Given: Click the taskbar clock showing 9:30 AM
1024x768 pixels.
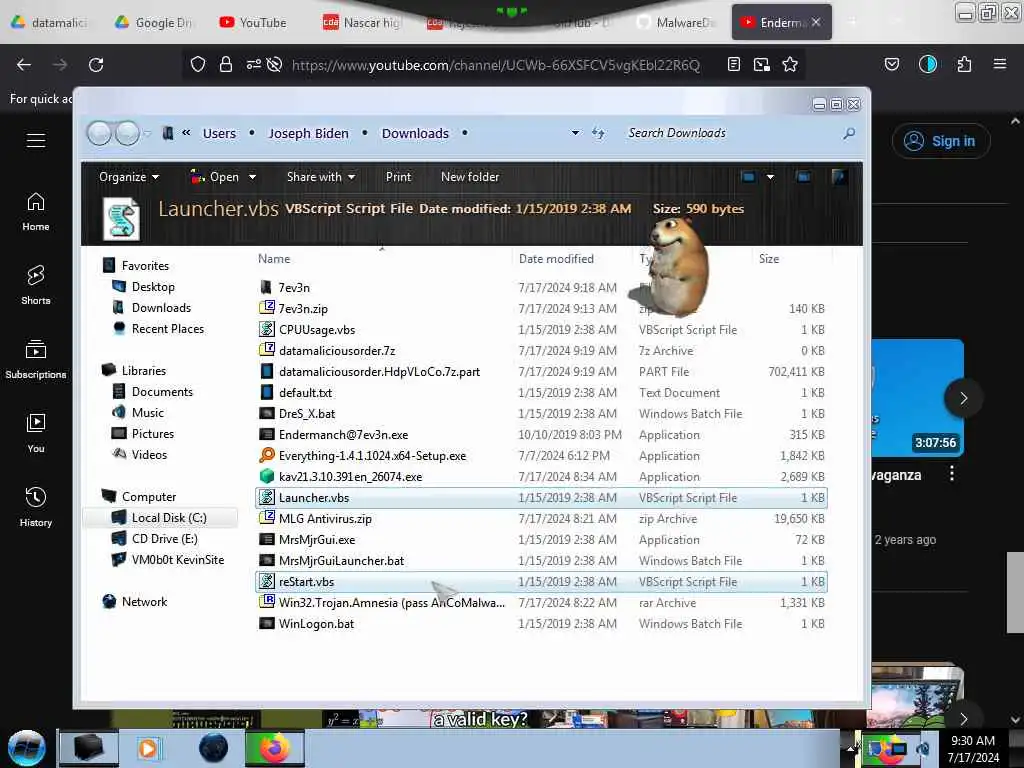Looking at the screenshot, I should pos(973,749).
